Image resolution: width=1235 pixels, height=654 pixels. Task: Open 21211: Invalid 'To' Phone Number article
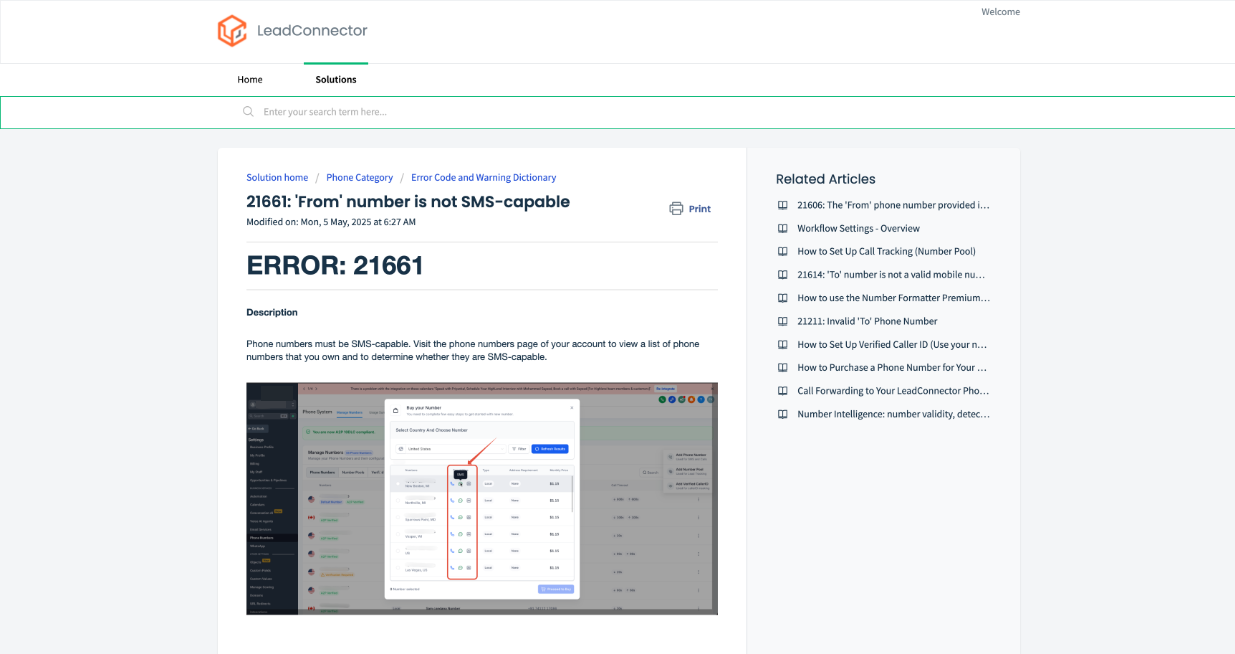[867, 321]
